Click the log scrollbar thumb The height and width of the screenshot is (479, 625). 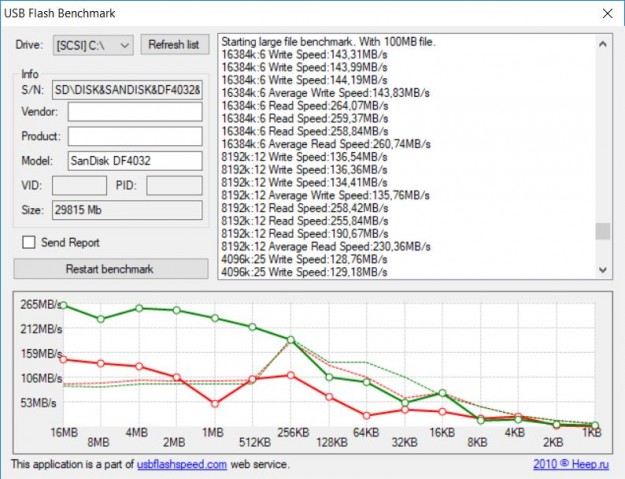(x=602, y=231)
